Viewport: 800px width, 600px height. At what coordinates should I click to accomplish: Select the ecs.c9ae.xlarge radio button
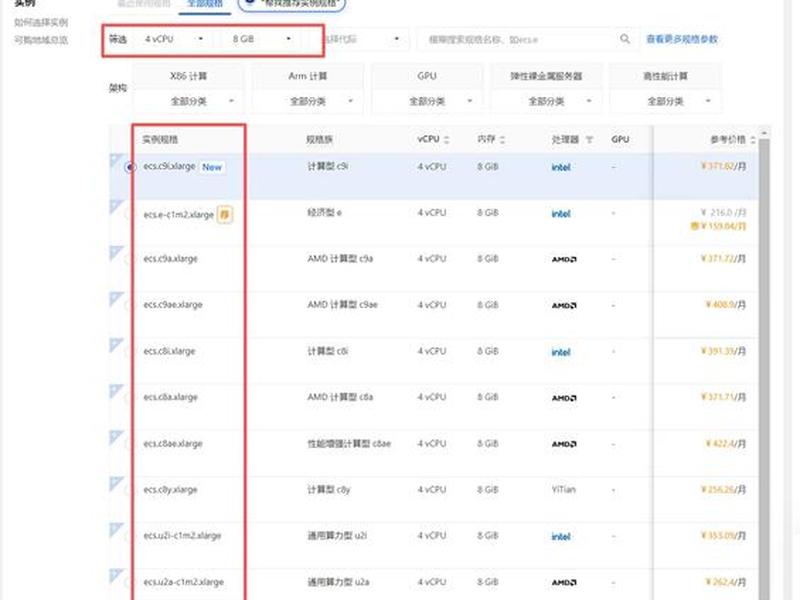point(129,305)
